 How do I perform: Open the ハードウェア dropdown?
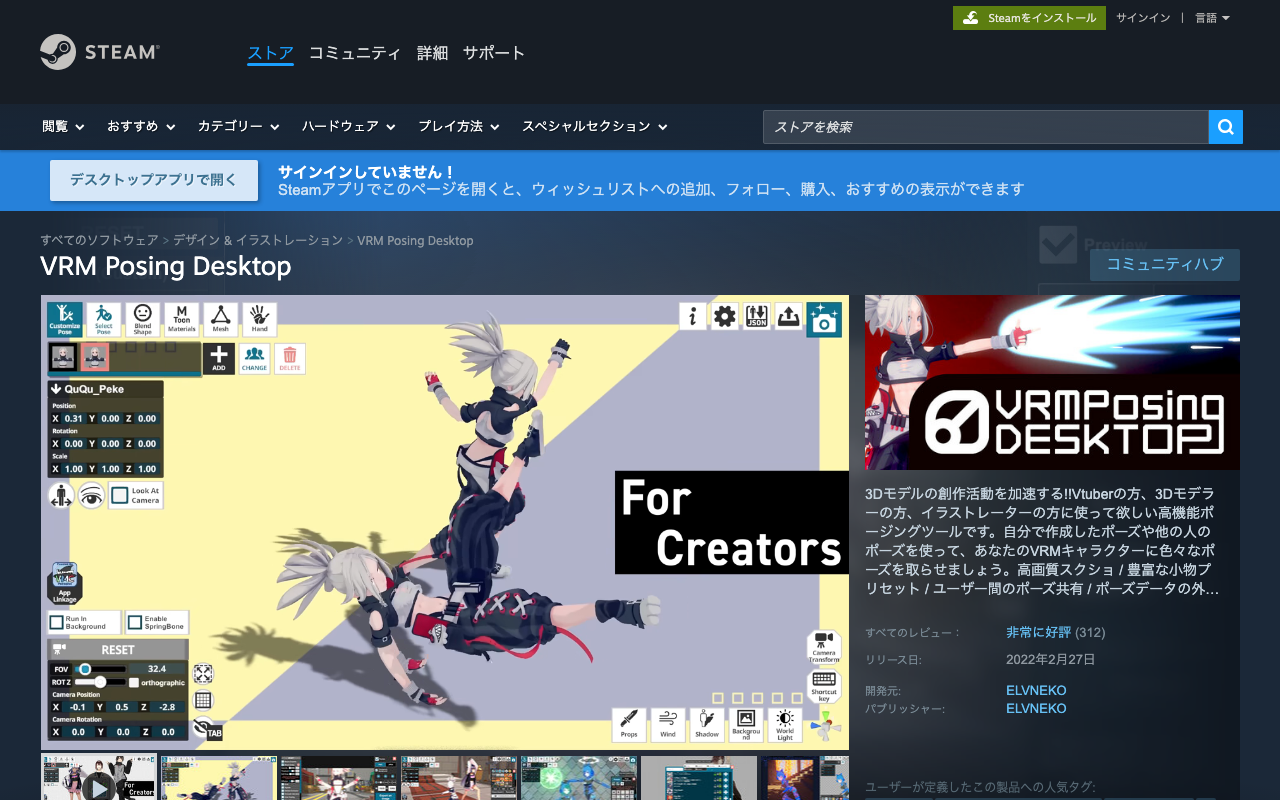click(349, 127)
